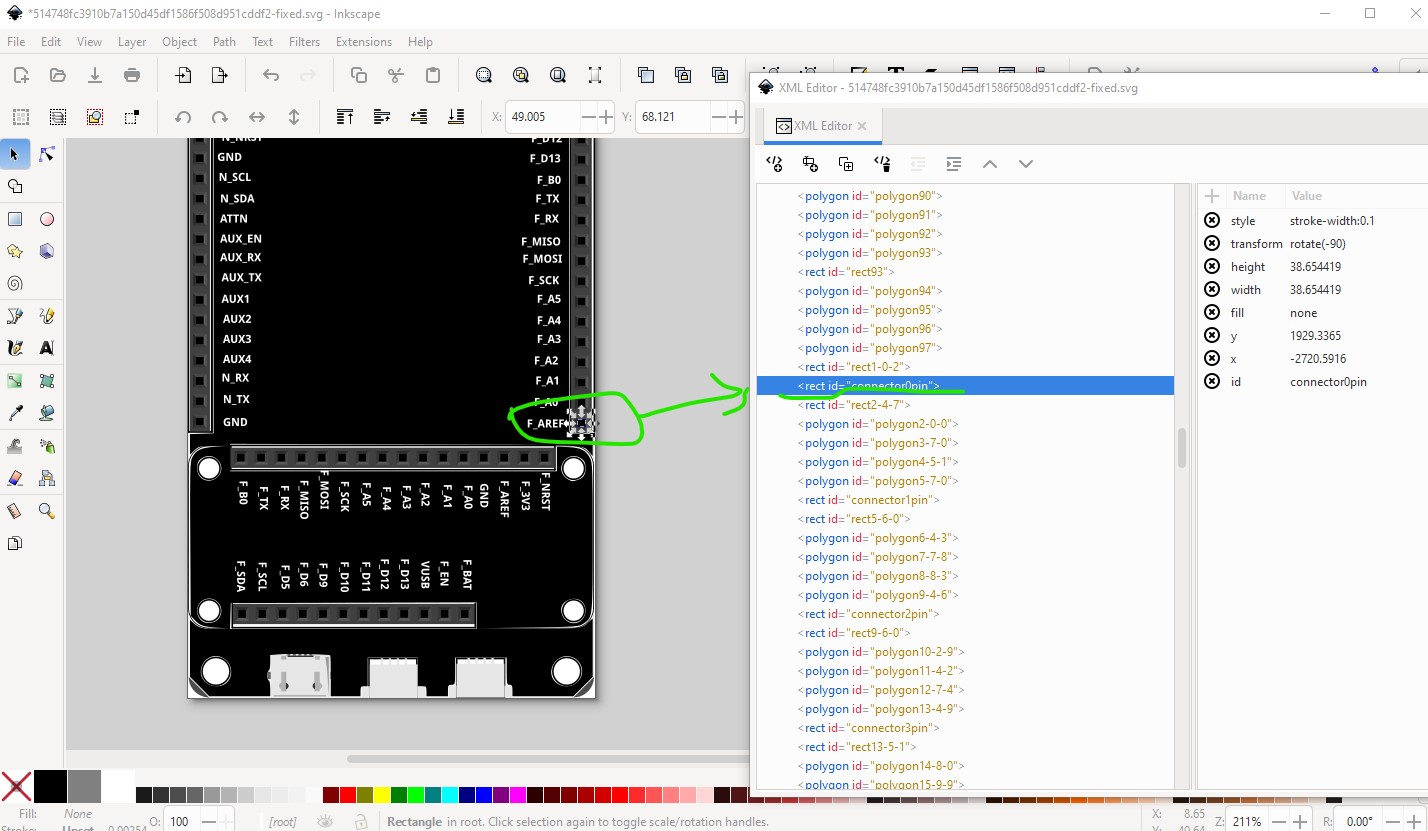Screen dimensions: 1428x831
Task: Click Zoom to fit page icon
Action: pos(558,75)
